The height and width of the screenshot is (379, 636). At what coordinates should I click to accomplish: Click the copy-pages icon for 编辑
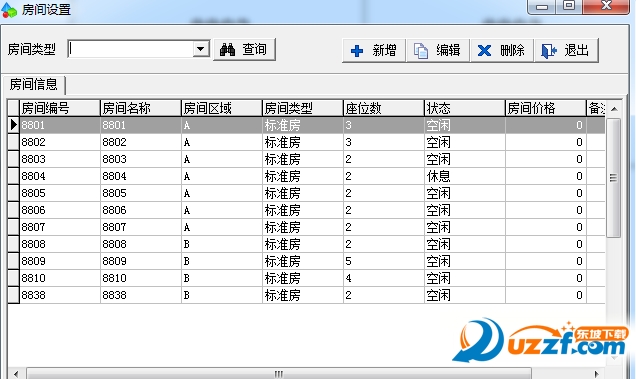pos(421,51)
